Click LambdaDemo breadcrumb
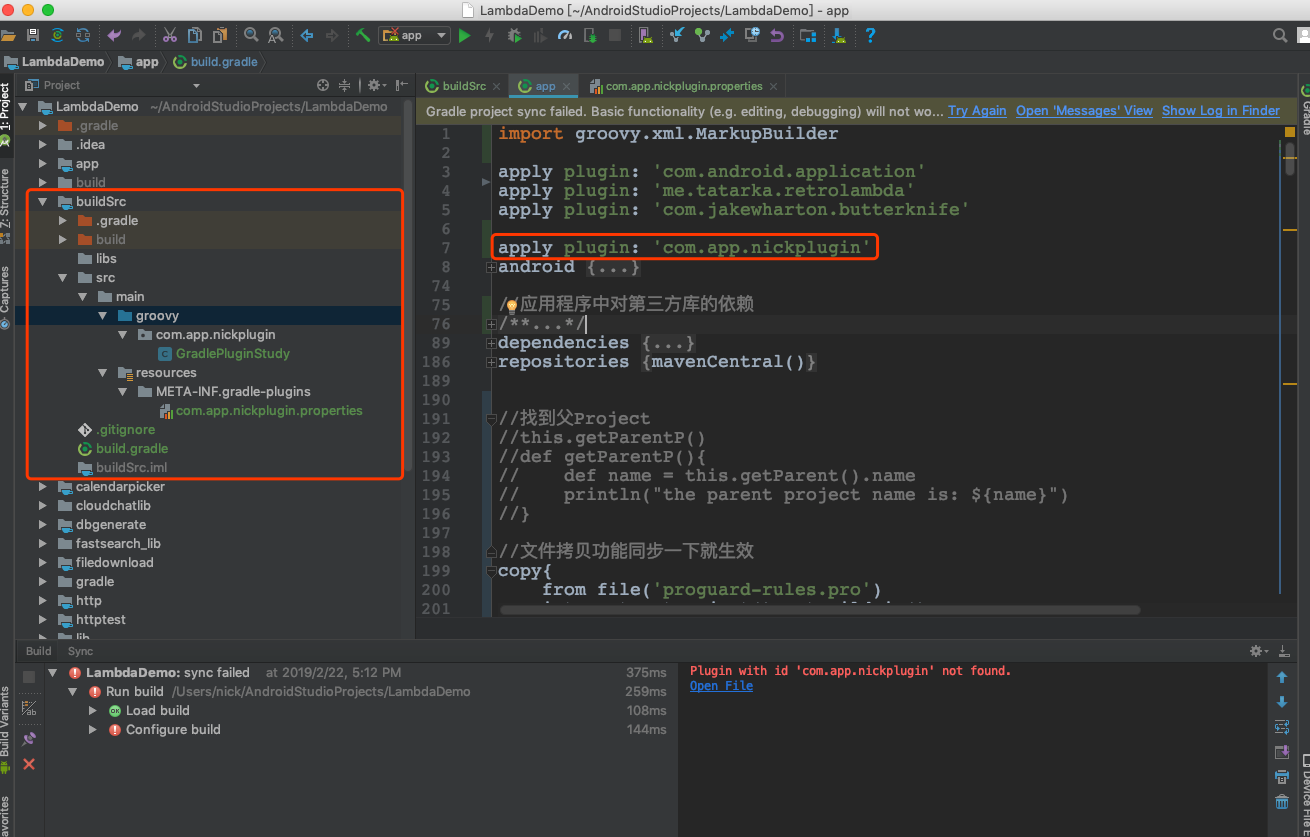The width and height of the screenshot is (1310, 837). [x=55, y=62]
